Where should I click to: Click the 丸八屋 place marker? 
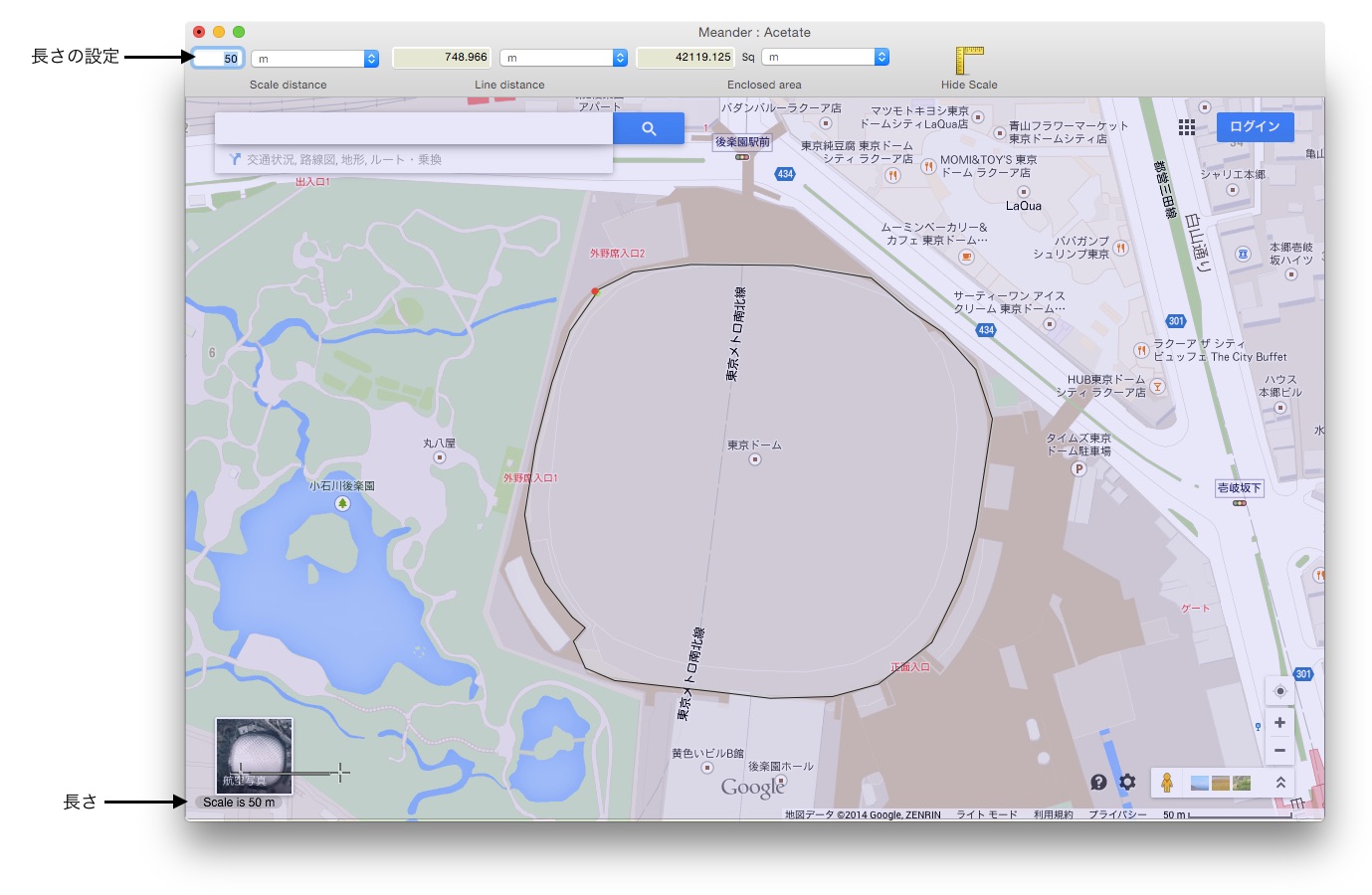(439, 457)
